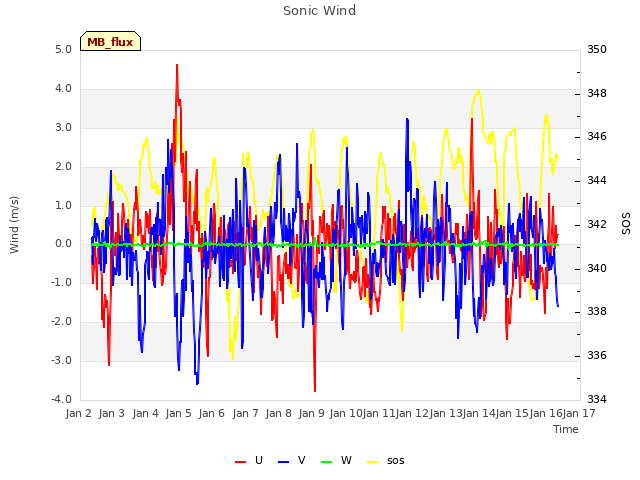640x480 pixels.
Task: Click the 4.0 wind axis value
Action: 63,89
